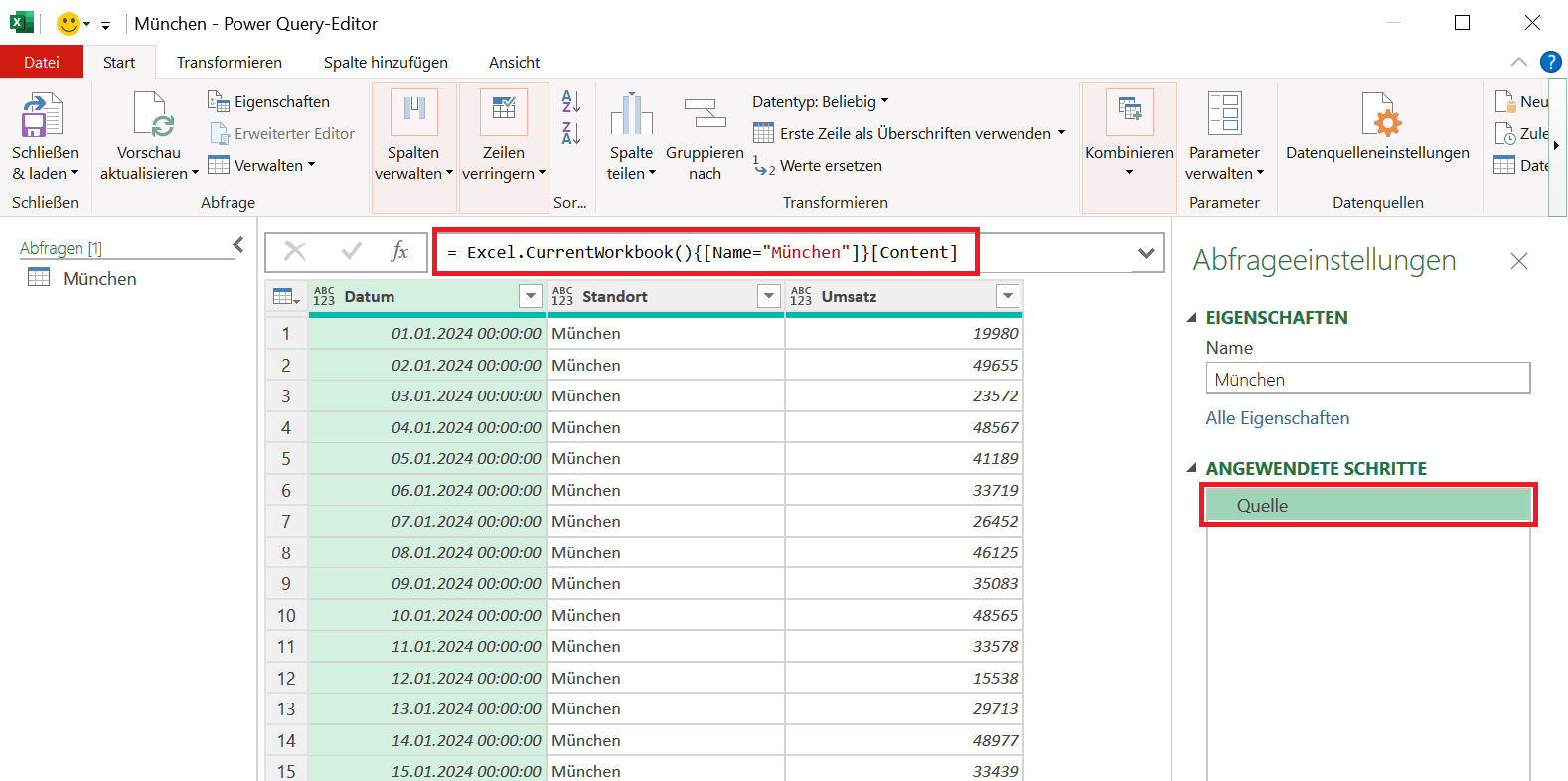Confirm the formula with the checkmark
This screenshot has height=781, width=1568.
(351, 251)
